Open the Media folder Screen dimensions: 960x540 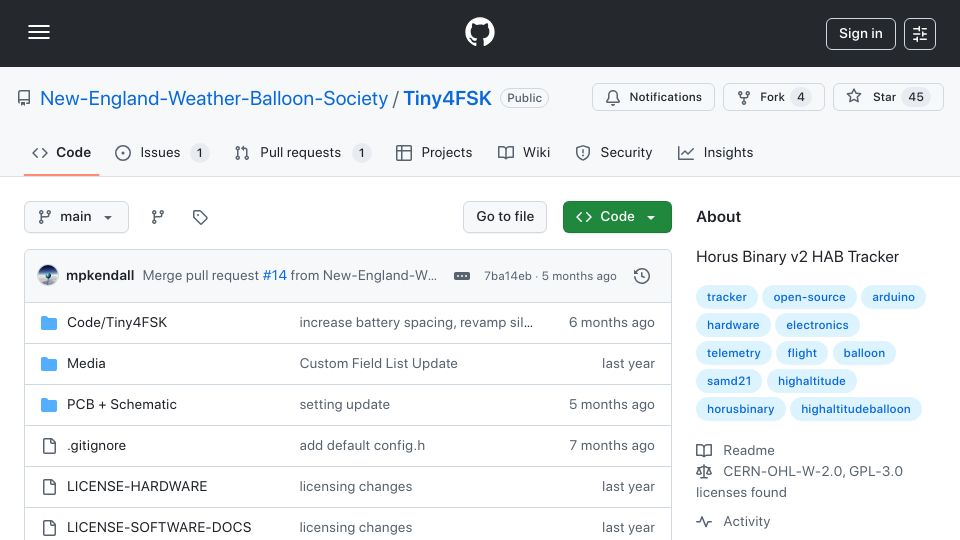(x=86, y=364)
